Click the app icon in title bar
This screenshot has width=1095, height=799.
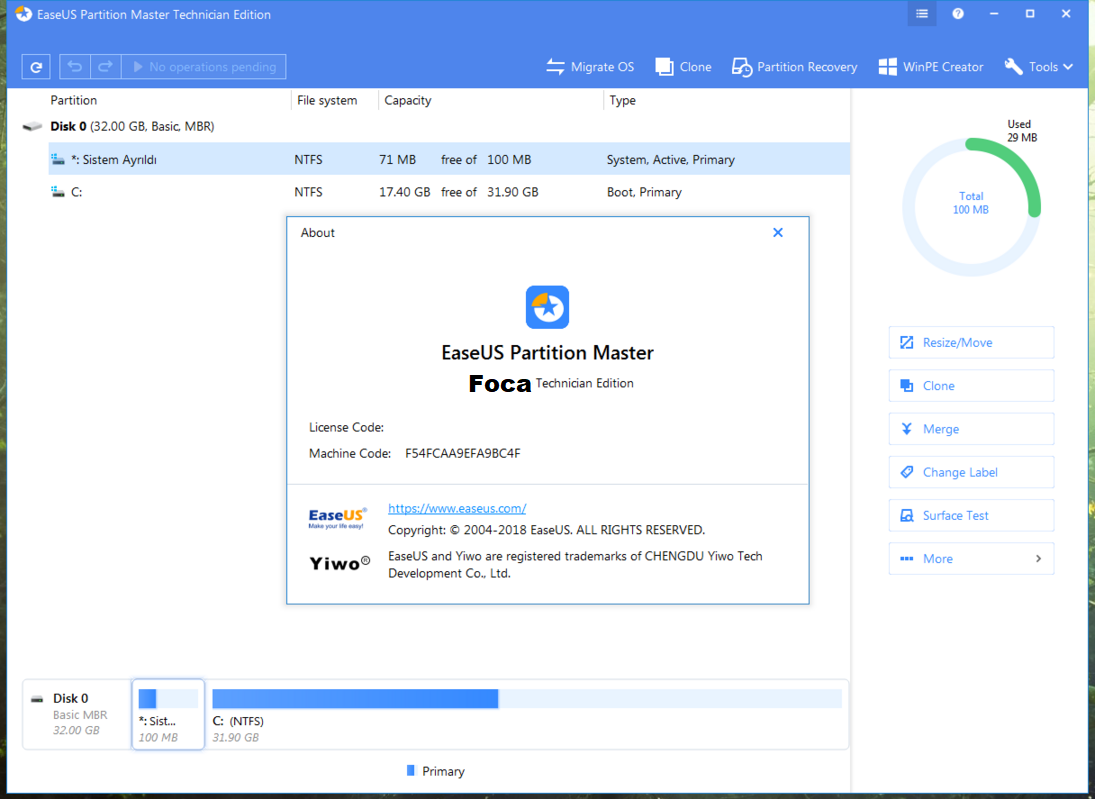pos(23,14)
